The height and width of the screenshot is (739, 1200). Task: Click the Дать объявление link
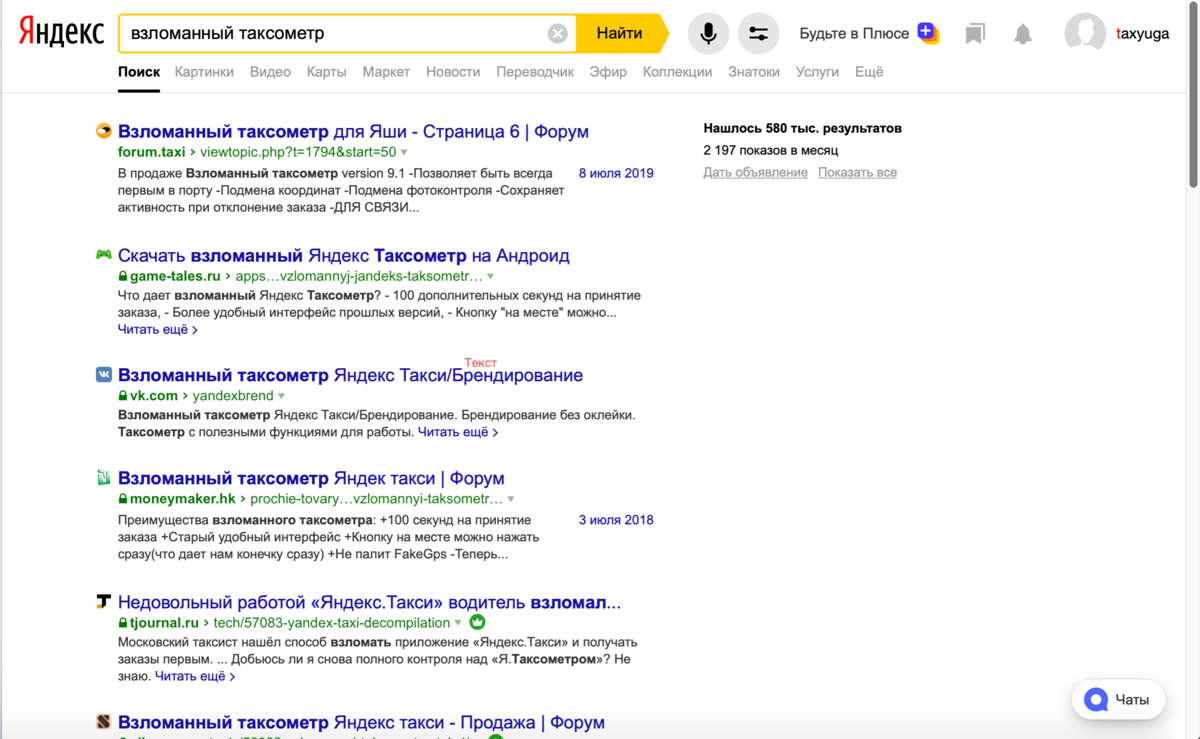(x=755, y=173)
